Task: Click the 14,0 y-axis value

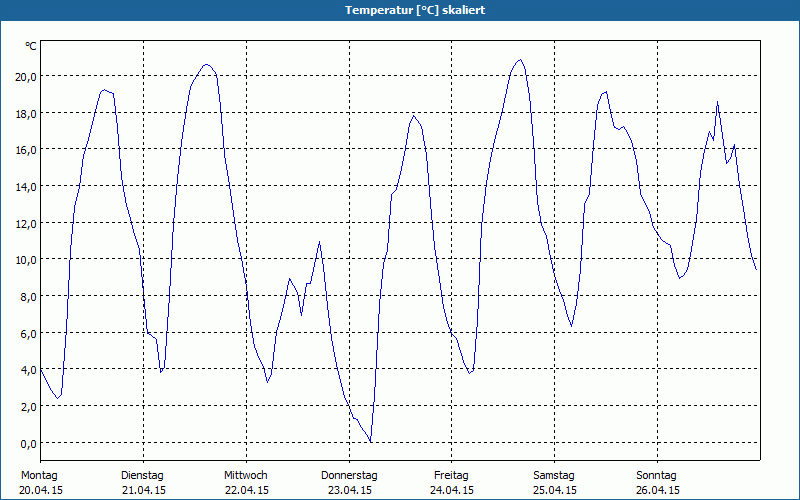Action: click(x=28, y=187)
